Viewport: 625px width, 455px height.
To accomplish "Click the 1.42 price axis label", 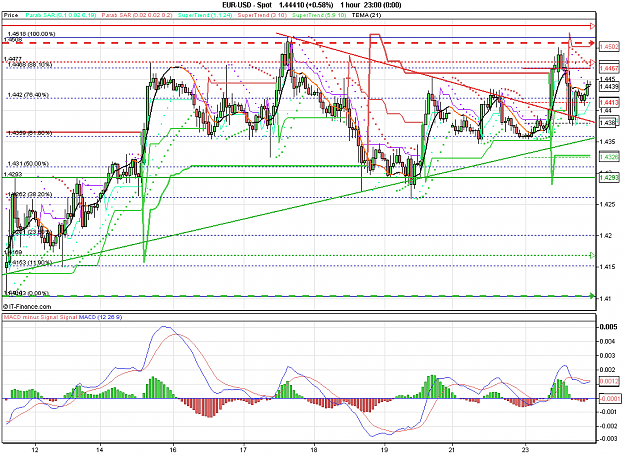I will coord(606,235).
